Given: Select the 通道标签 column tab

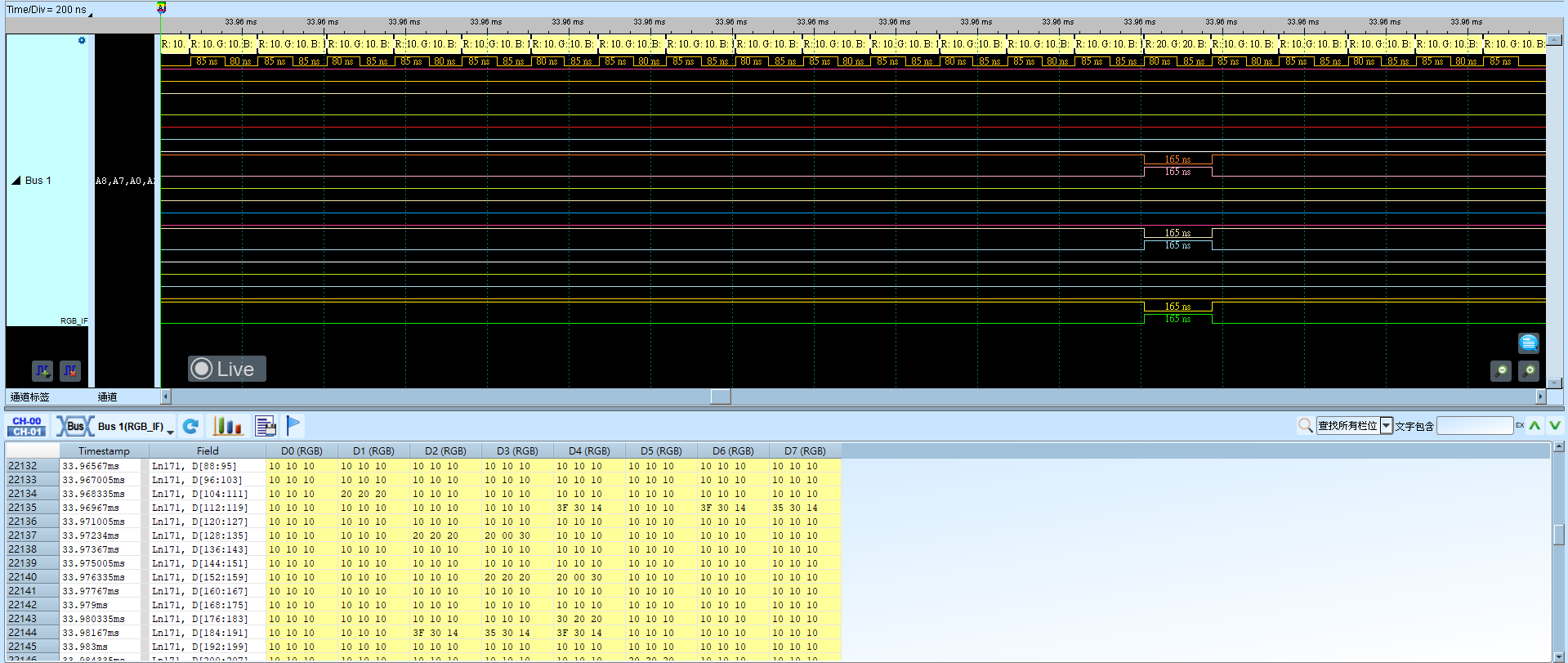Looking at the screenshot, I should click(30, 396).
